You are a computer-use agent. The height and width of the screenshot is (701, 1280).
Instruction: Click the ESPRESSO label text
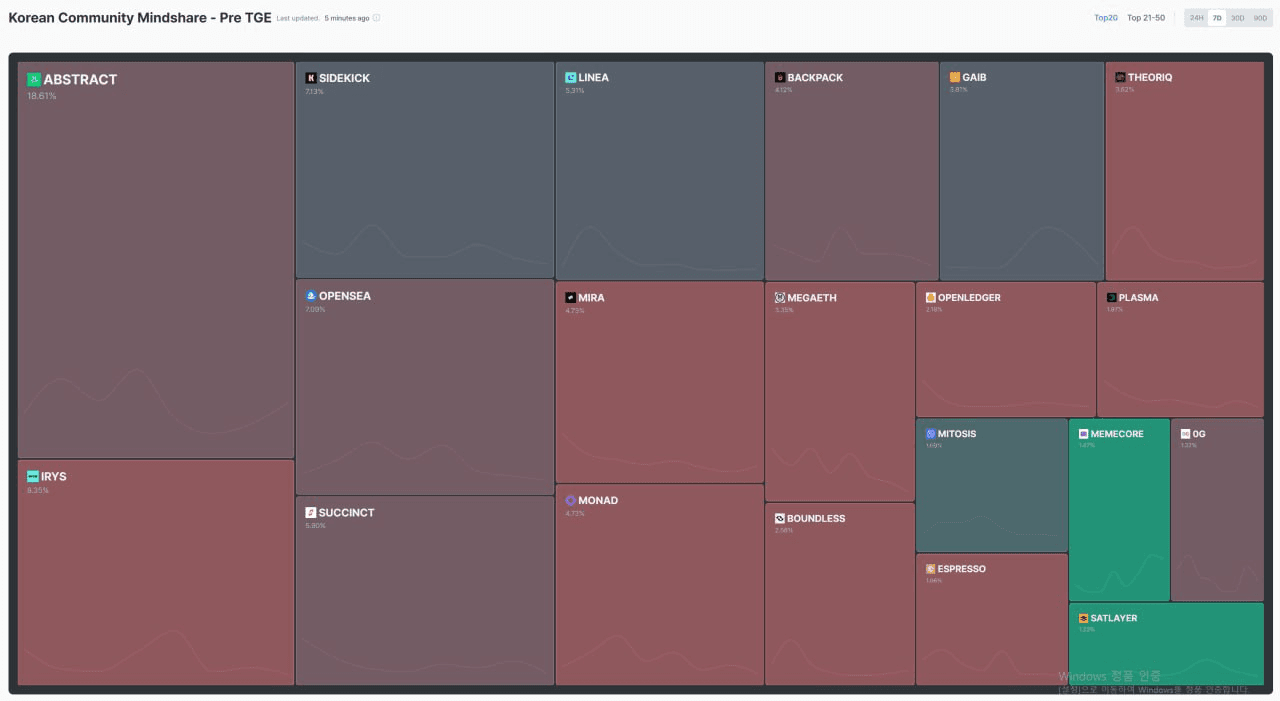point(962,569)
